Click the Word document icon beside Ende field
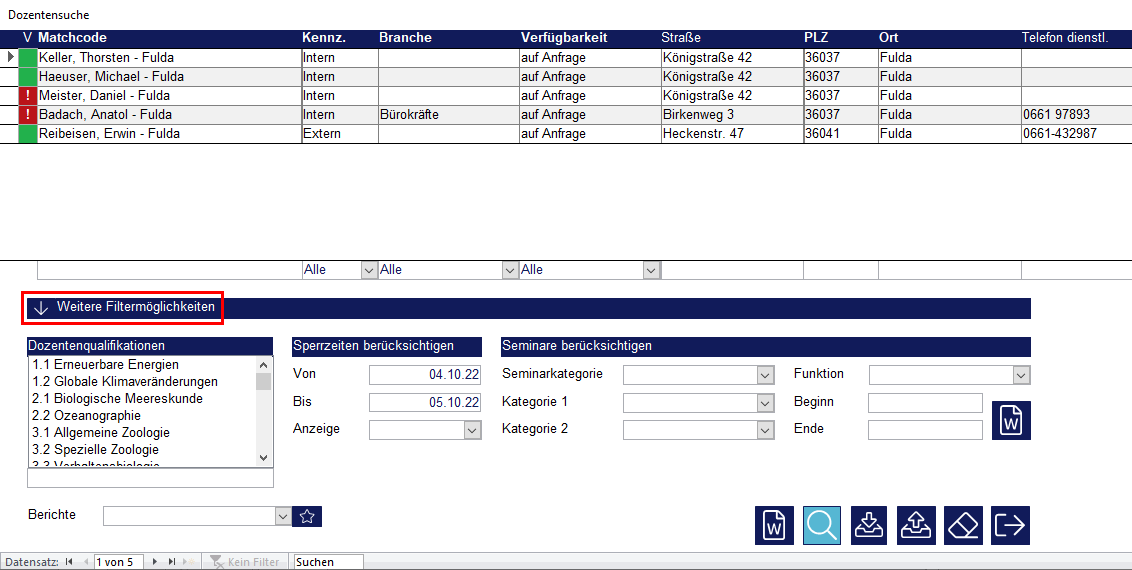1132x570 pixels. [x=1011, y=420]
